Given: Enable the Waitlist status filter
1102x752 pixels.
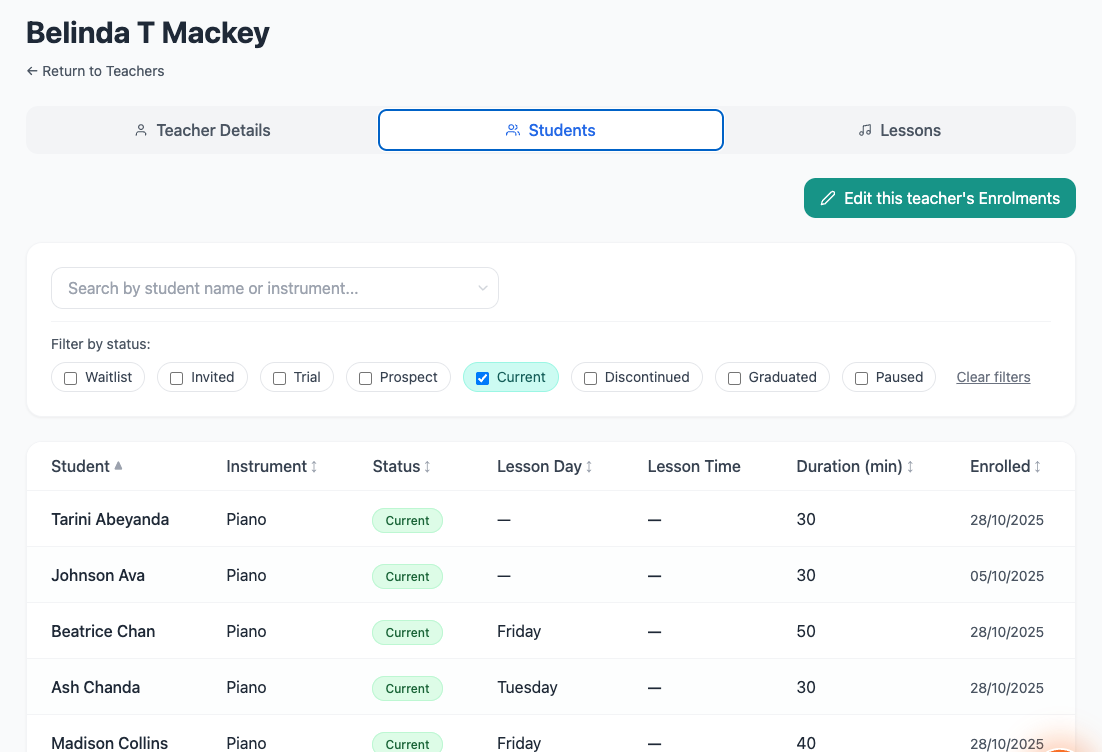Looking at the screenshot, I should [x=71, y=378].
